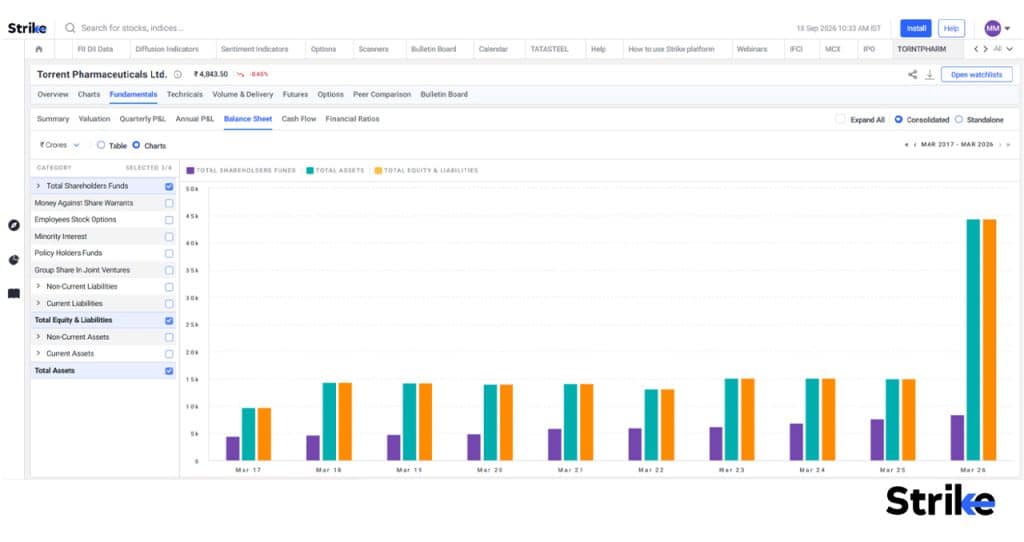
Task: Switch to the Diffusion Indicators top tab
Action: (167, 49)
